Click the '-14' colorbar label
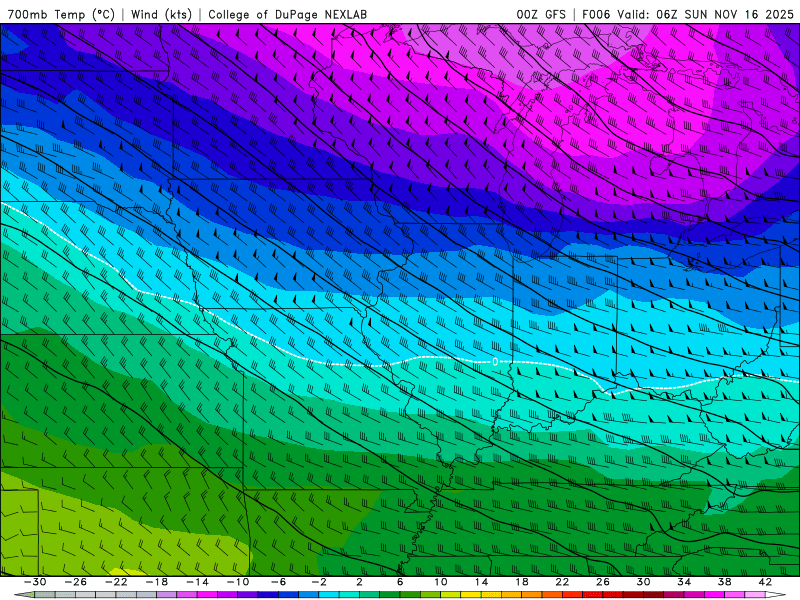Image resolution: width=800 pixels, height=600 pixels. coord(197,582)
